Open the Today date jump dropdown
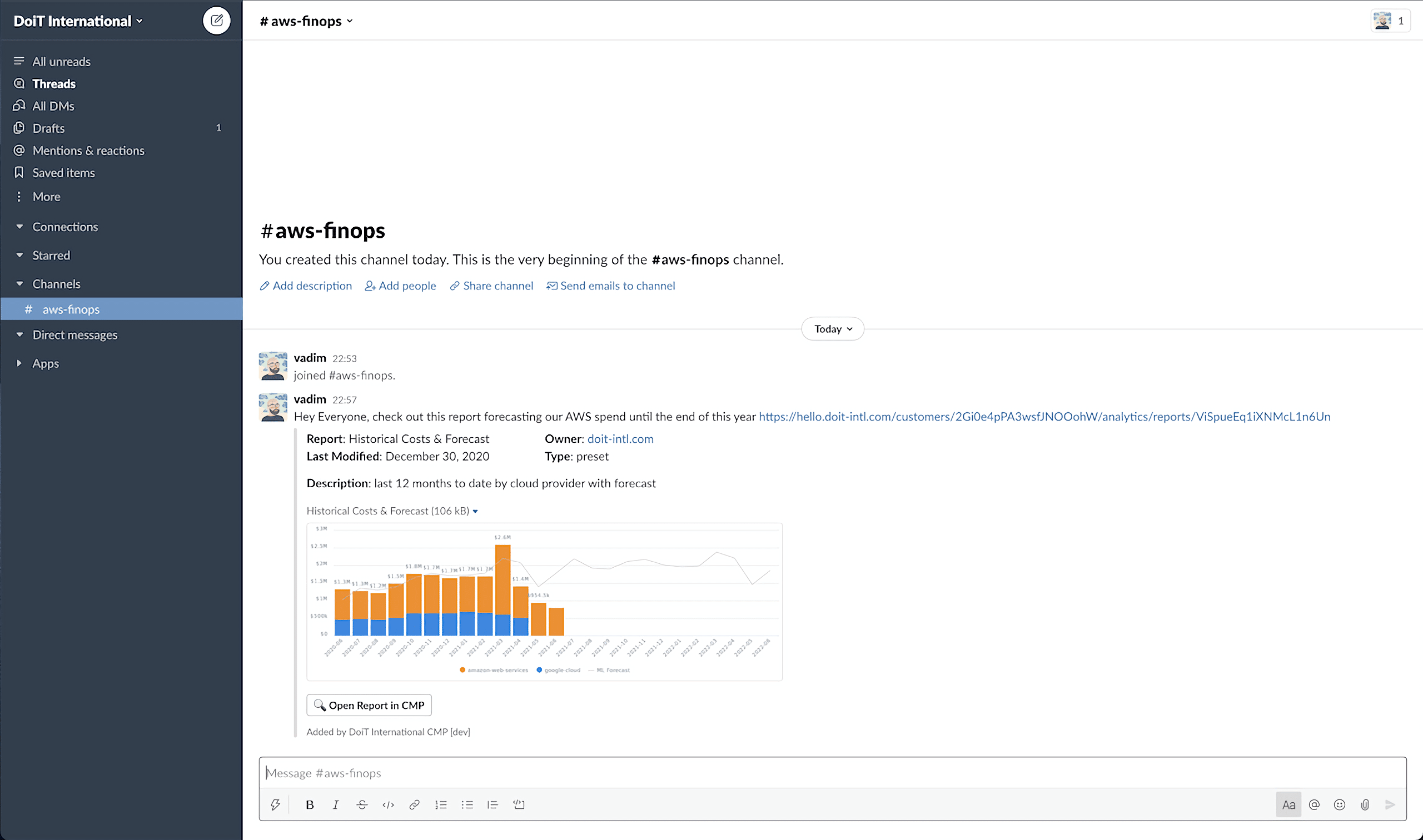 pyautogui.click(x=832, y=329)
